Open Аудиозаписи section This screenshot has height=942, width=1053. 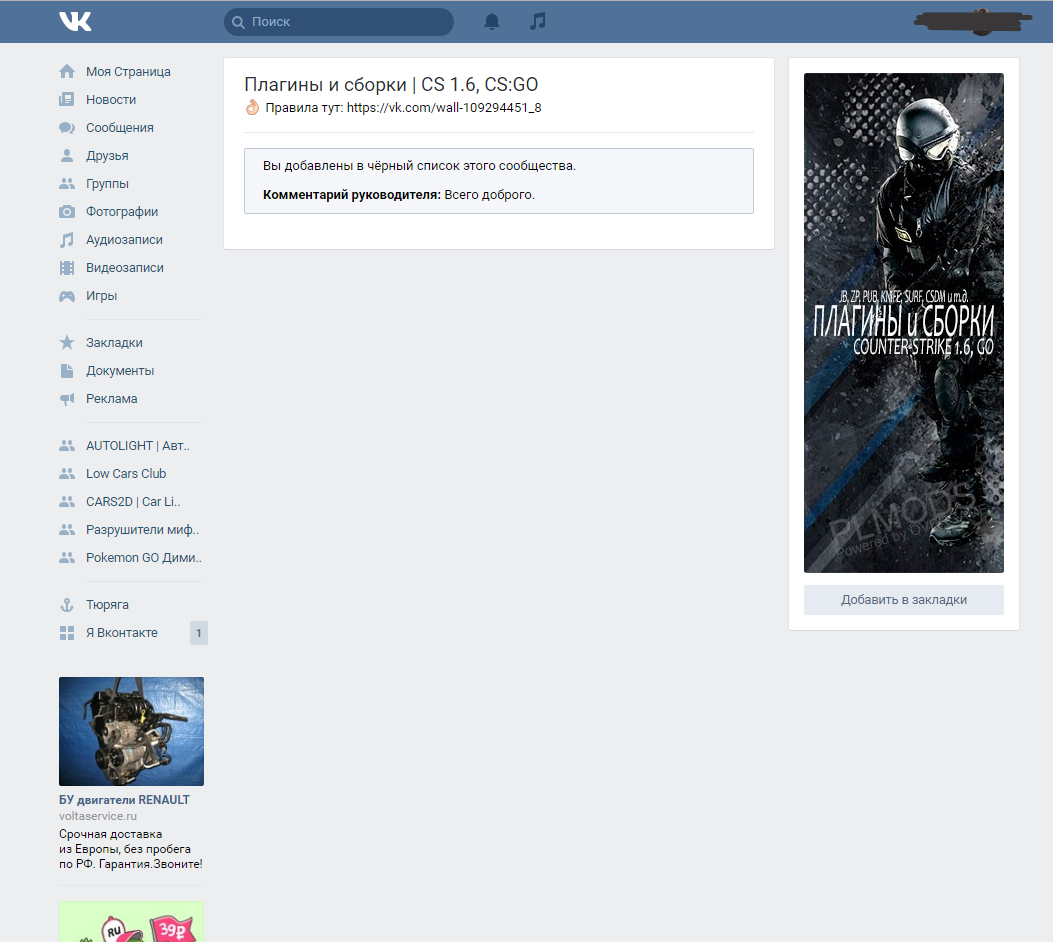124,240
